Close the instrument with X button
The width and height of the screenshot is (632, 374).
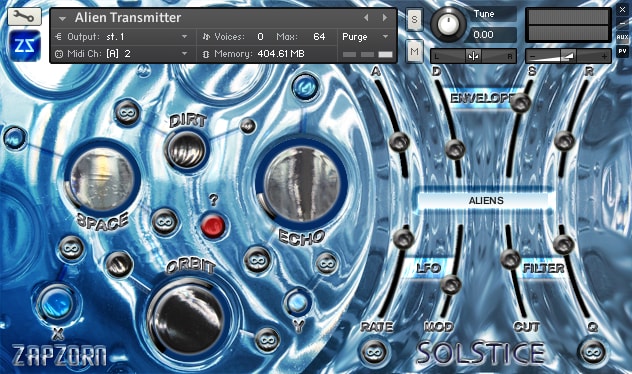tap(622, 10)
